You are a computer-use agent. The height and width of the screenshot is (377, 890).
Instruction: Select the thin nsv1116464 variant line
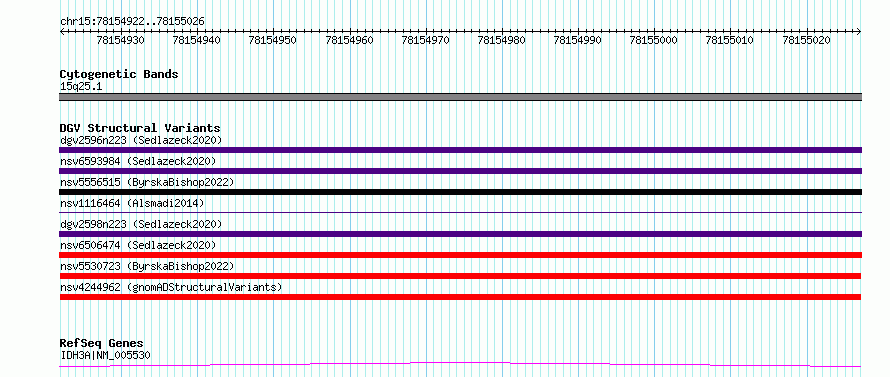[460, 212]
